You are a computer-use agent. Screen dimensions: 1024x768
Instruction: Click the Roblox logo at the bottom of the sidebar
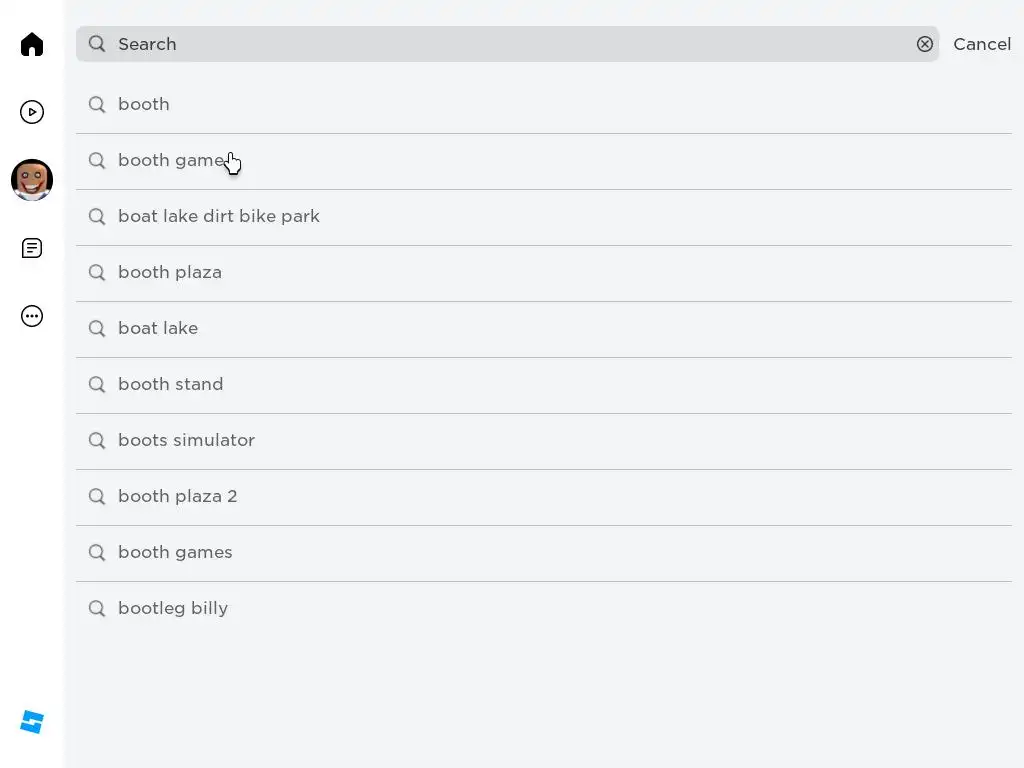(32, 722)
